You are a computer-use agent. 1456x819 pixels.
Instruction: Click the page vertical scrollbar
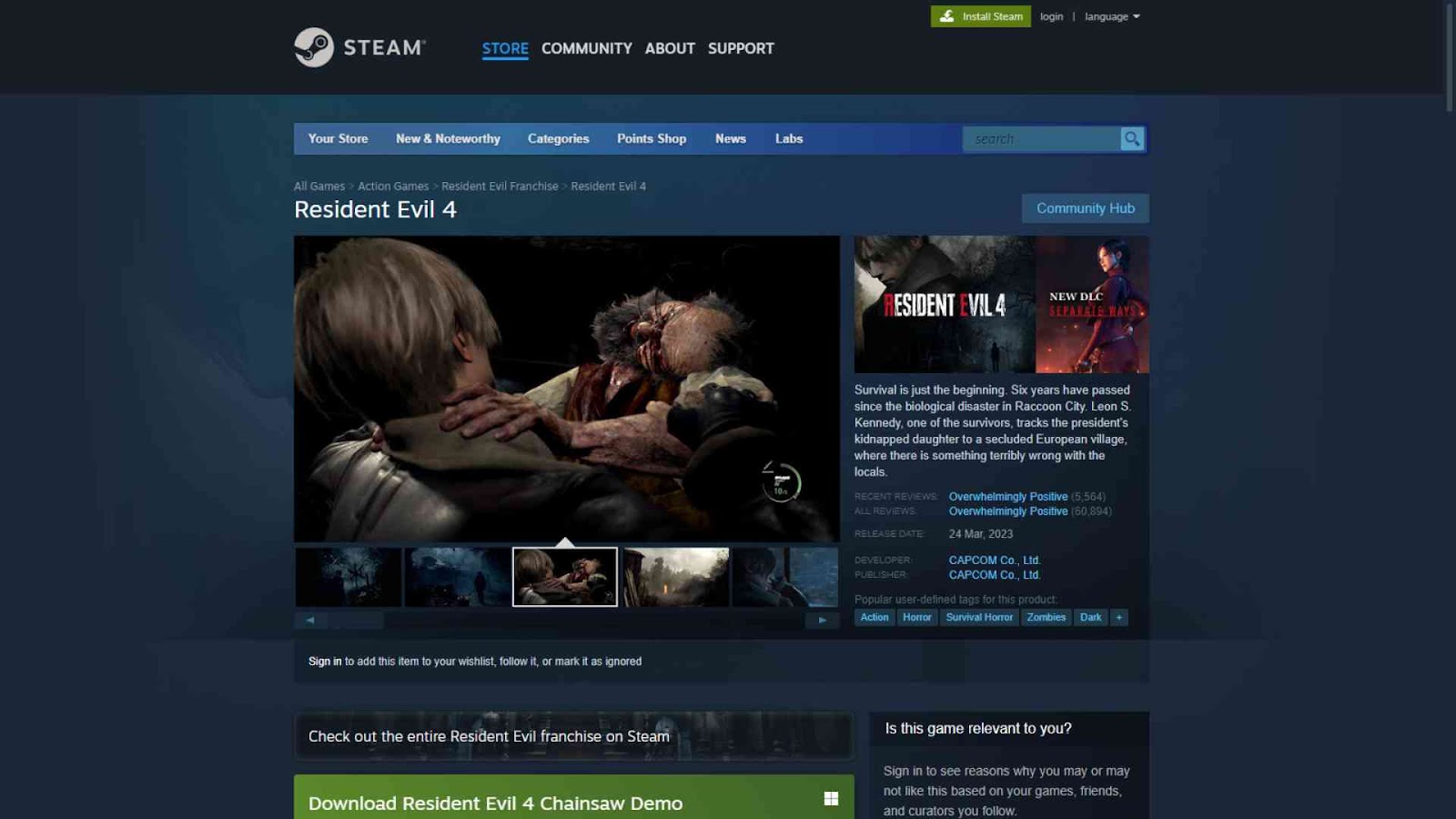coord(1450,59)
